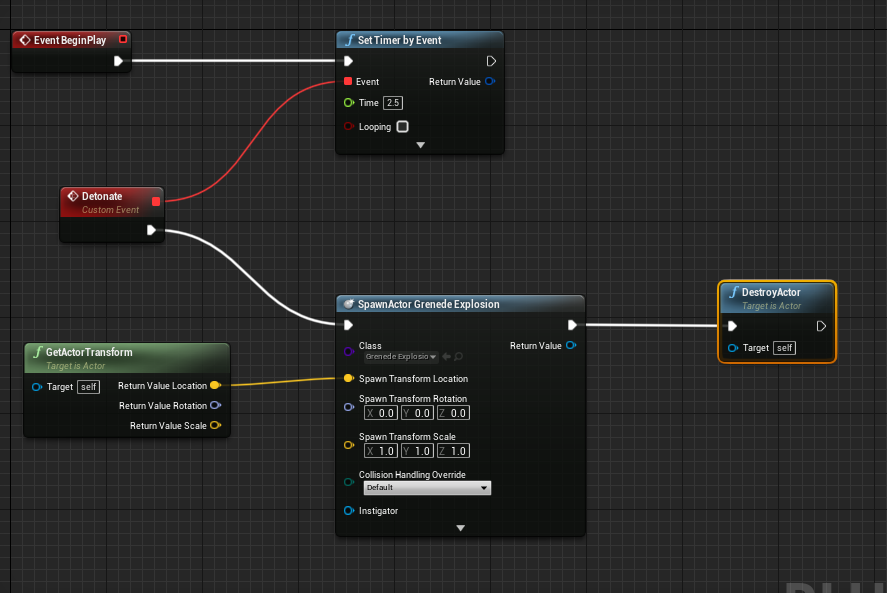Click the Event BeginPlay execution output pin

[x=118, y=61]
